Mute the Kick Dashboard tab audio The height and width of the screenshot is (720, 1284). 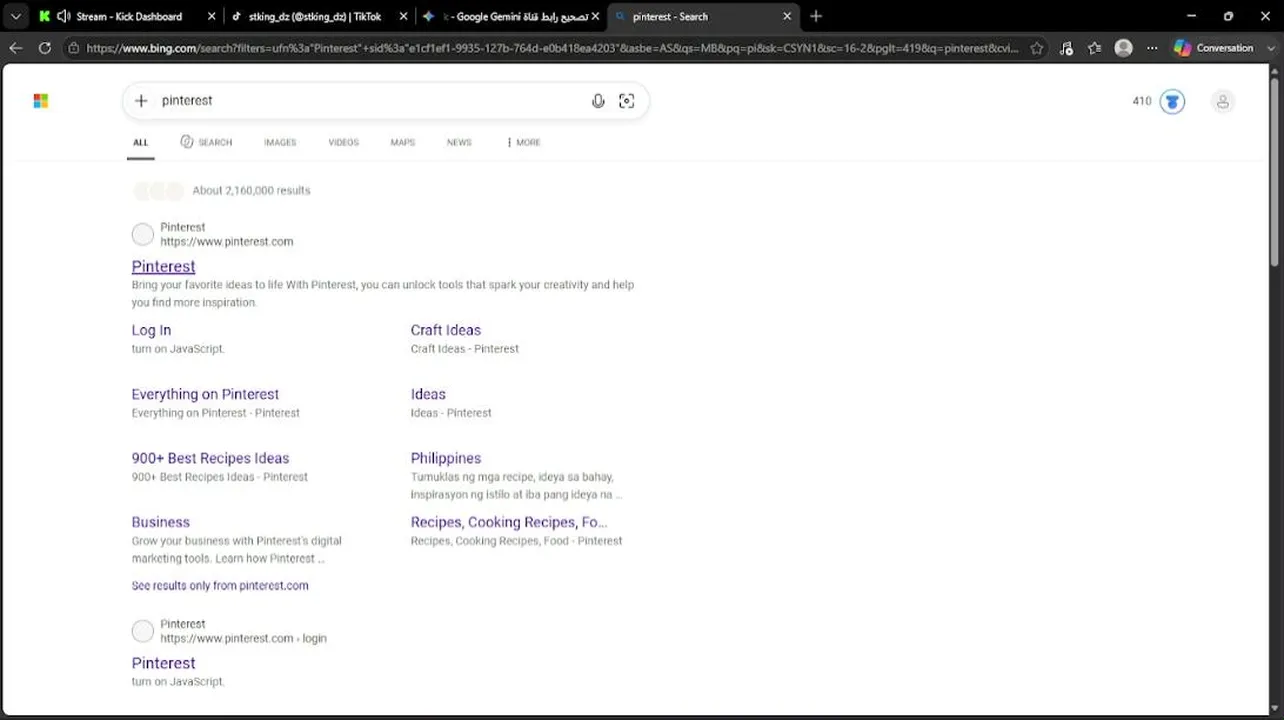coord(63,16)
